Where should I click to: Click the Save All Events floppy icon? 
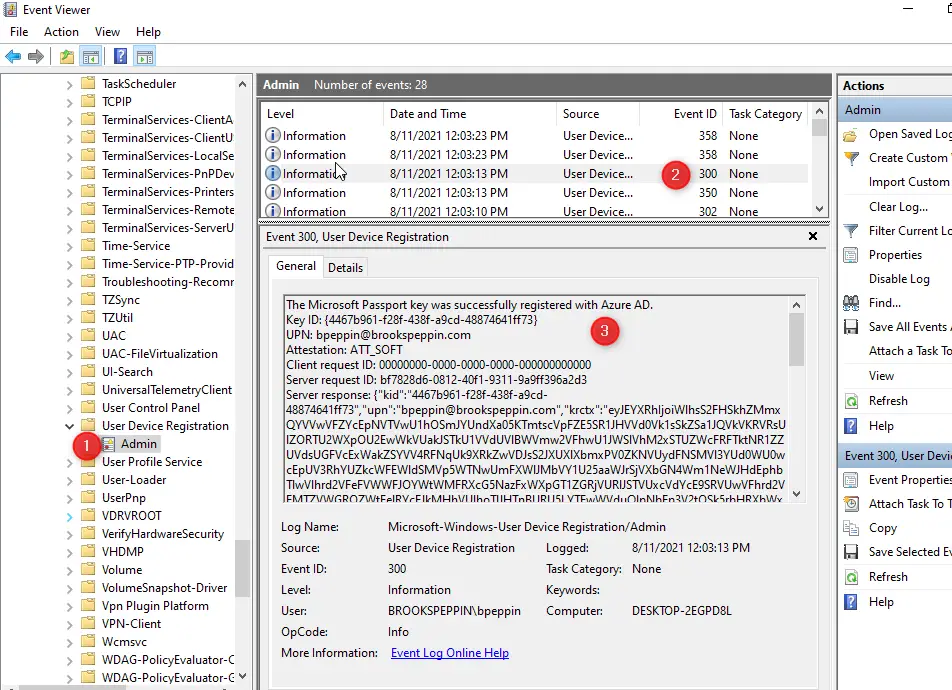pyautogui.click(x=851, y=327)
